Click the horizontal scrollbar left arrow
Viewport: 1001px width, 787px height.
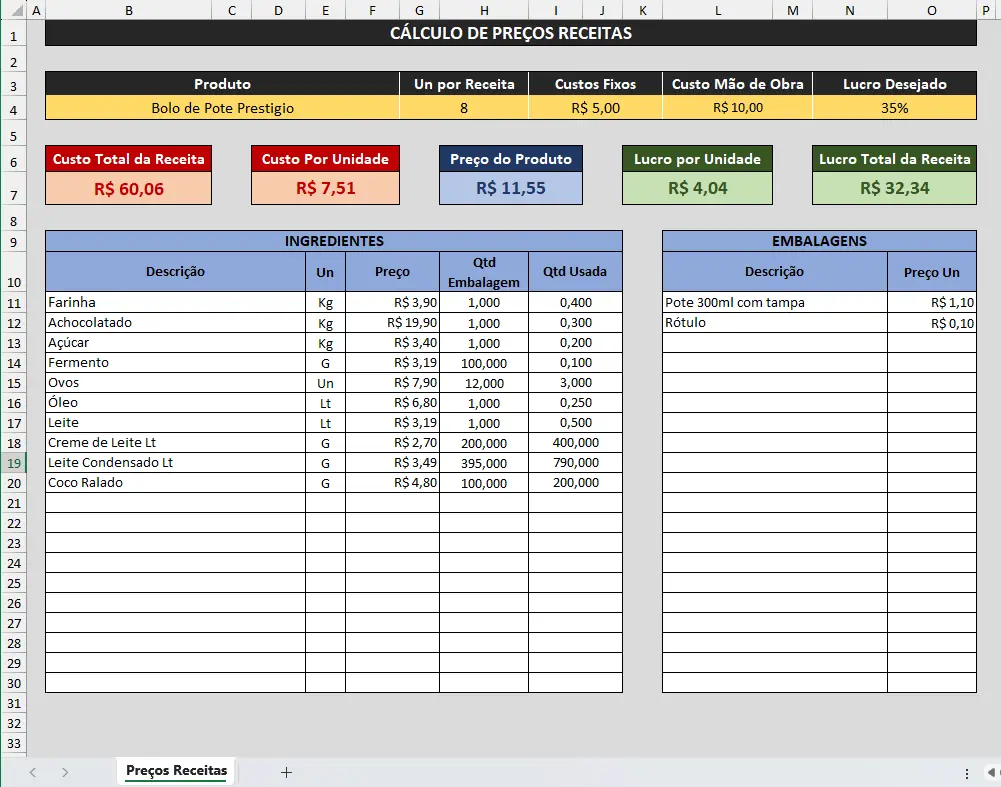(x=991, y=773)
